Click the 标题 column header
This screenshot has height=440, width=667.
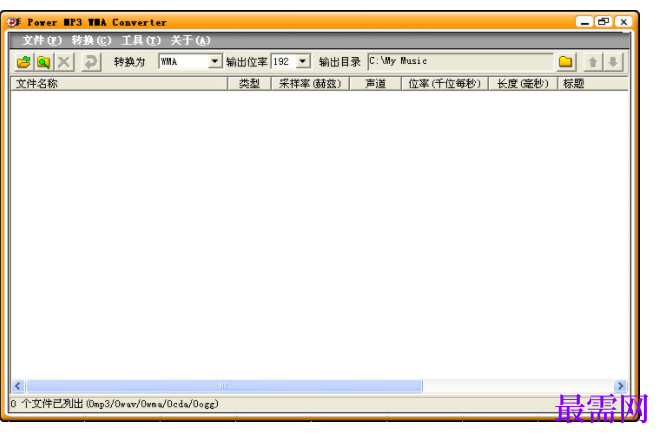[x=593, y=83]
